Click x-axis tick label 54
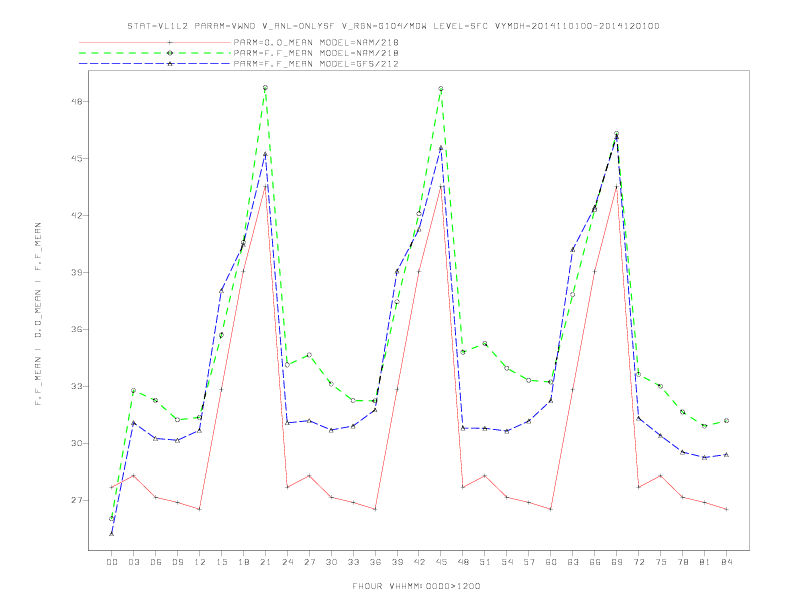This screenshot has height=612, width=792. [507, 562]
